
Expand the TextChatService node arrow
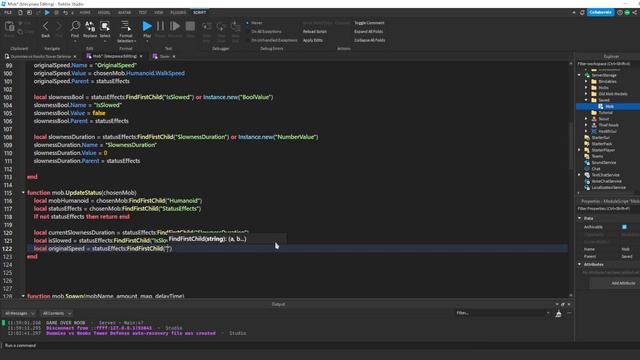pyautogui.click(x=579, y=175)
